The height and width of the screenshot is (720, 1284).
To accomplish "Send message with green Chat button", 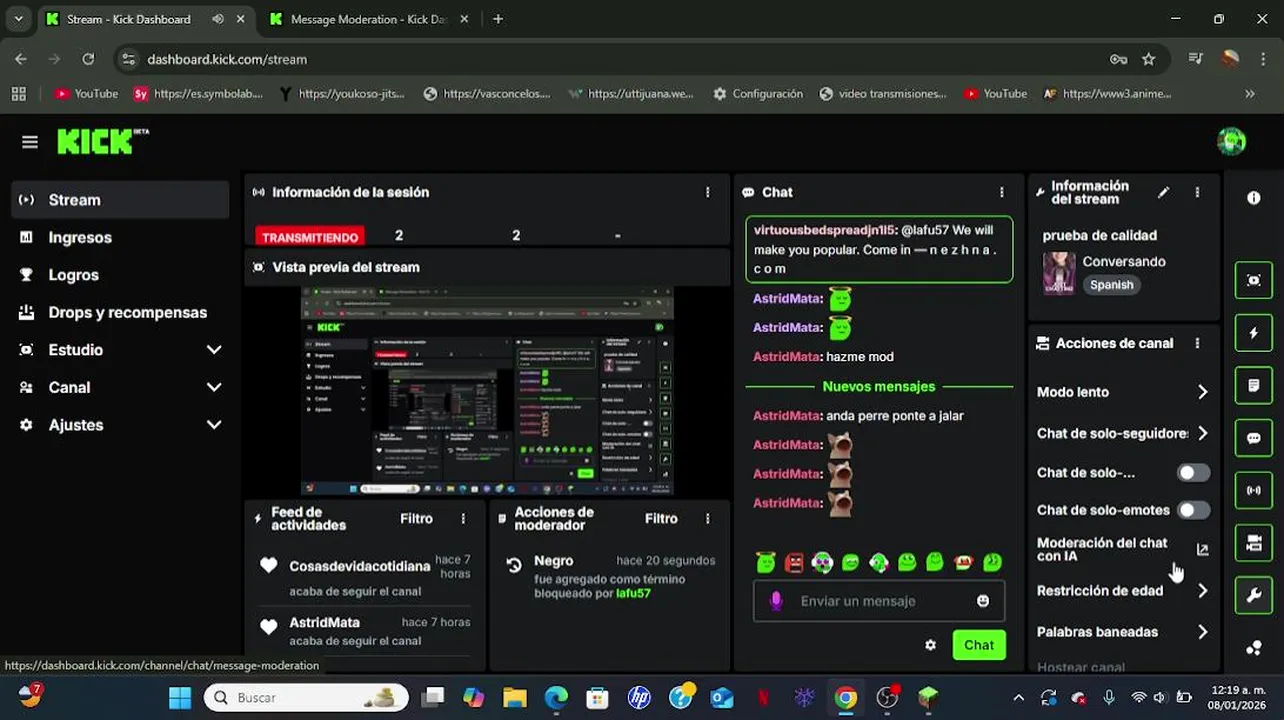I will click(979, 645).
